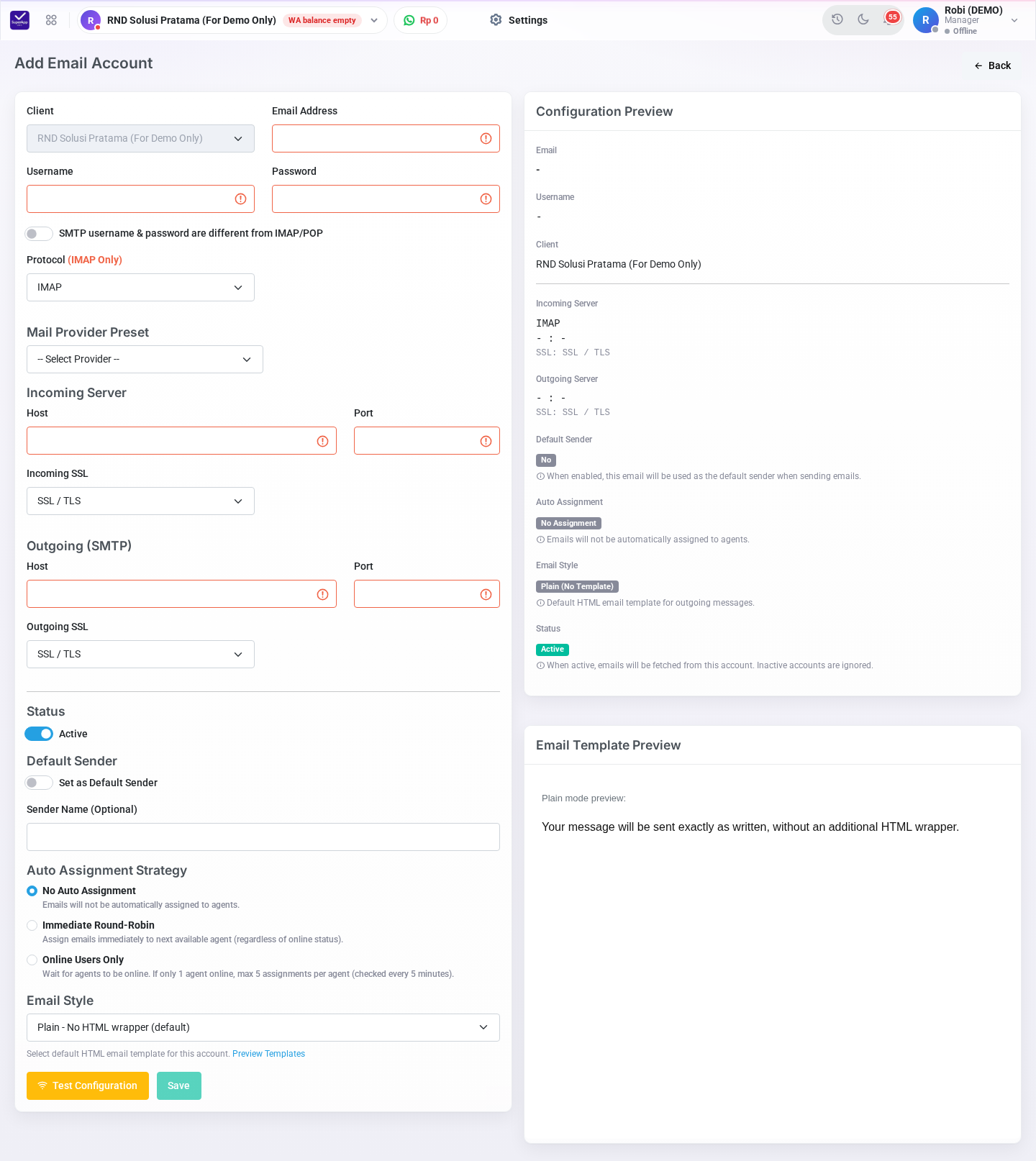Click the SuperApp logo in the header
Screen dimensions: 1036x1161
point(20,20)
